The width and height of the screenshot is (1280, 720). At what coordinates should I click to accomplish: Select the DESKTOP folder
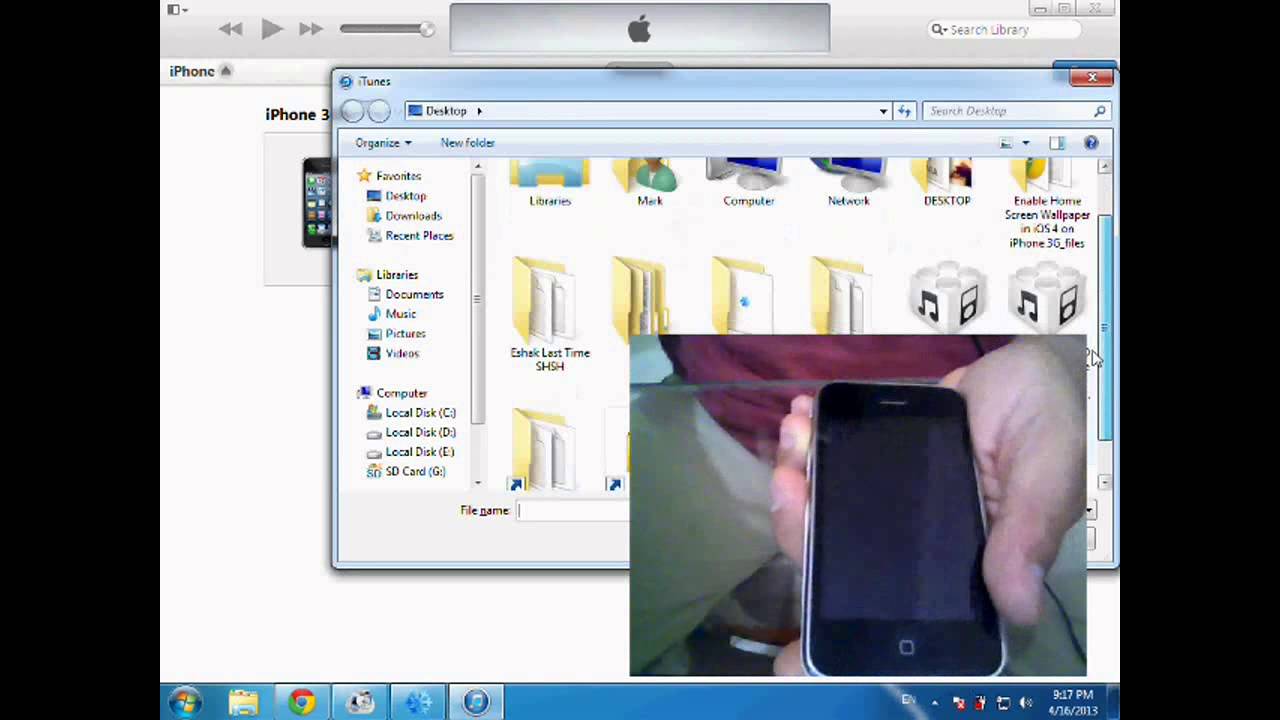(x=947, y=183)
